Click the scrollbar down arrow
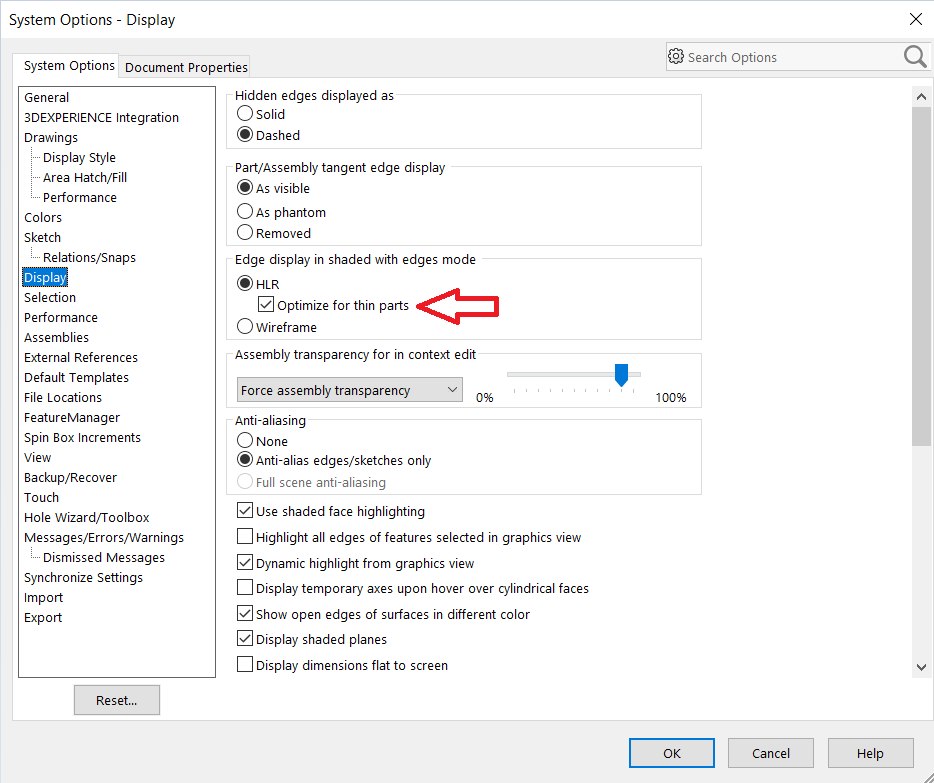The width and height of the screenshot is (934, 783). (921, 666)
